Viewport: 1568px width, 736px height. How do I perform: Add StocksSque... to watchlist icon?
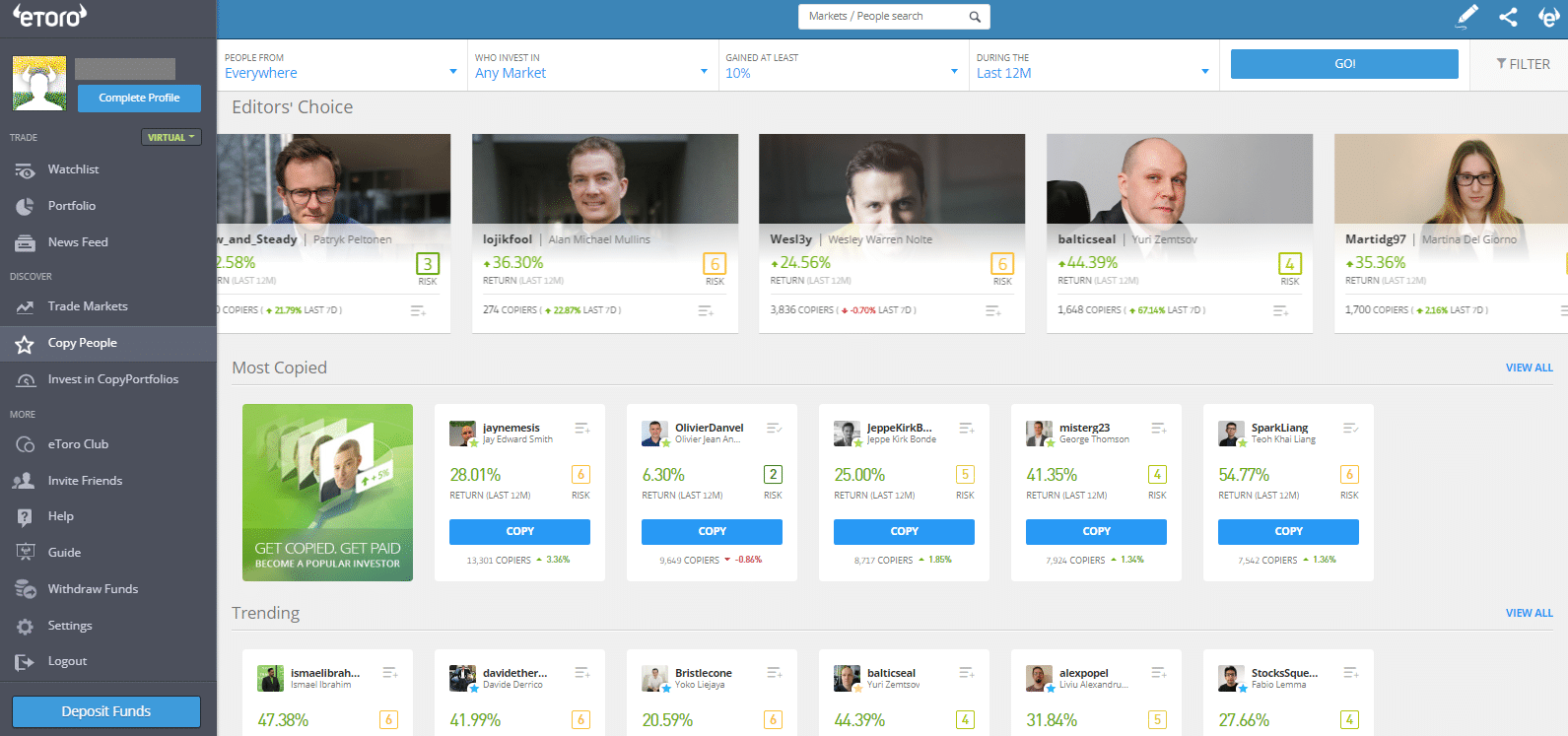pyautogui.click(x=1351, y=673)
